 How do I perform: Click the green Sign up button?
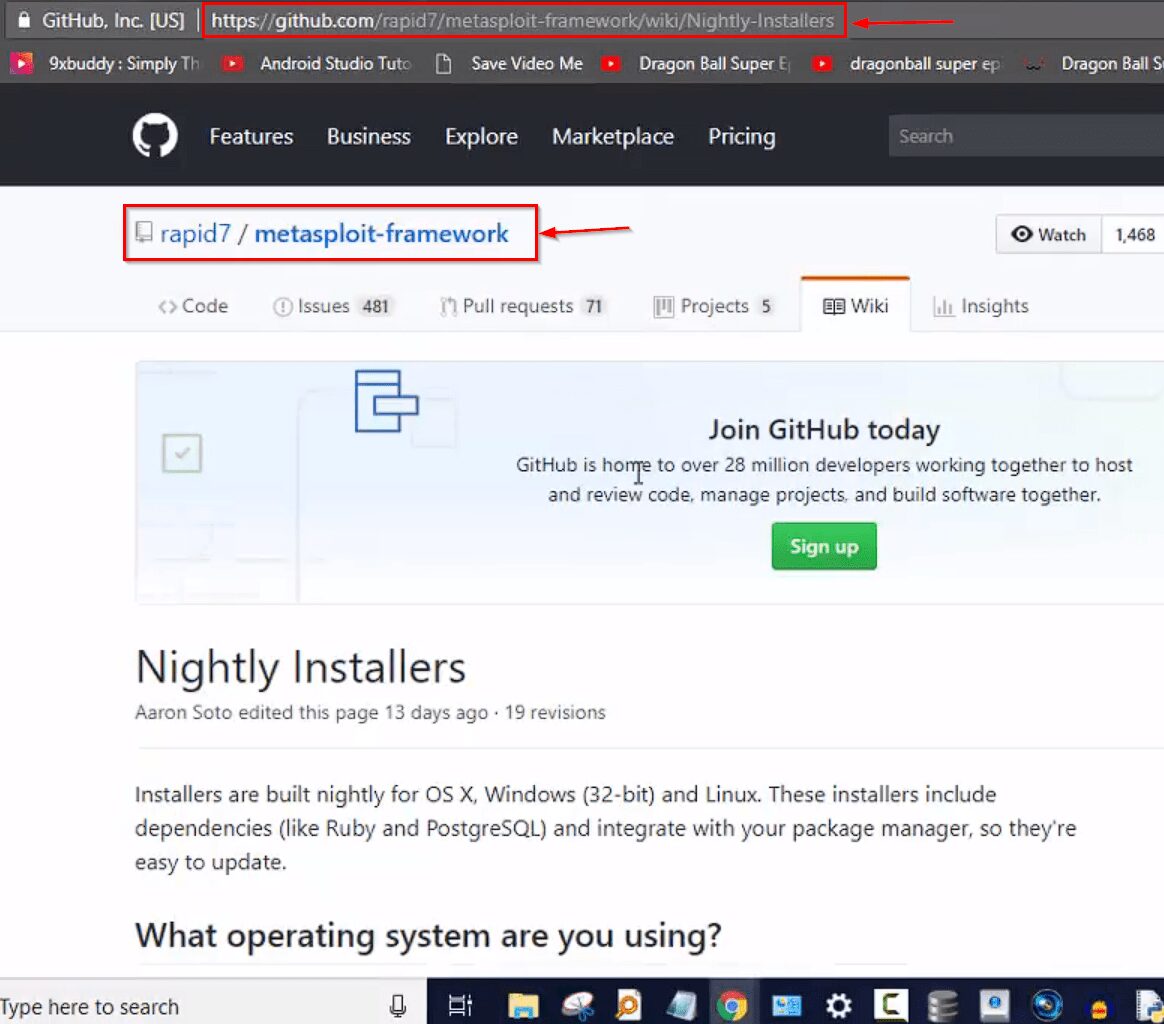pos(823,546)
